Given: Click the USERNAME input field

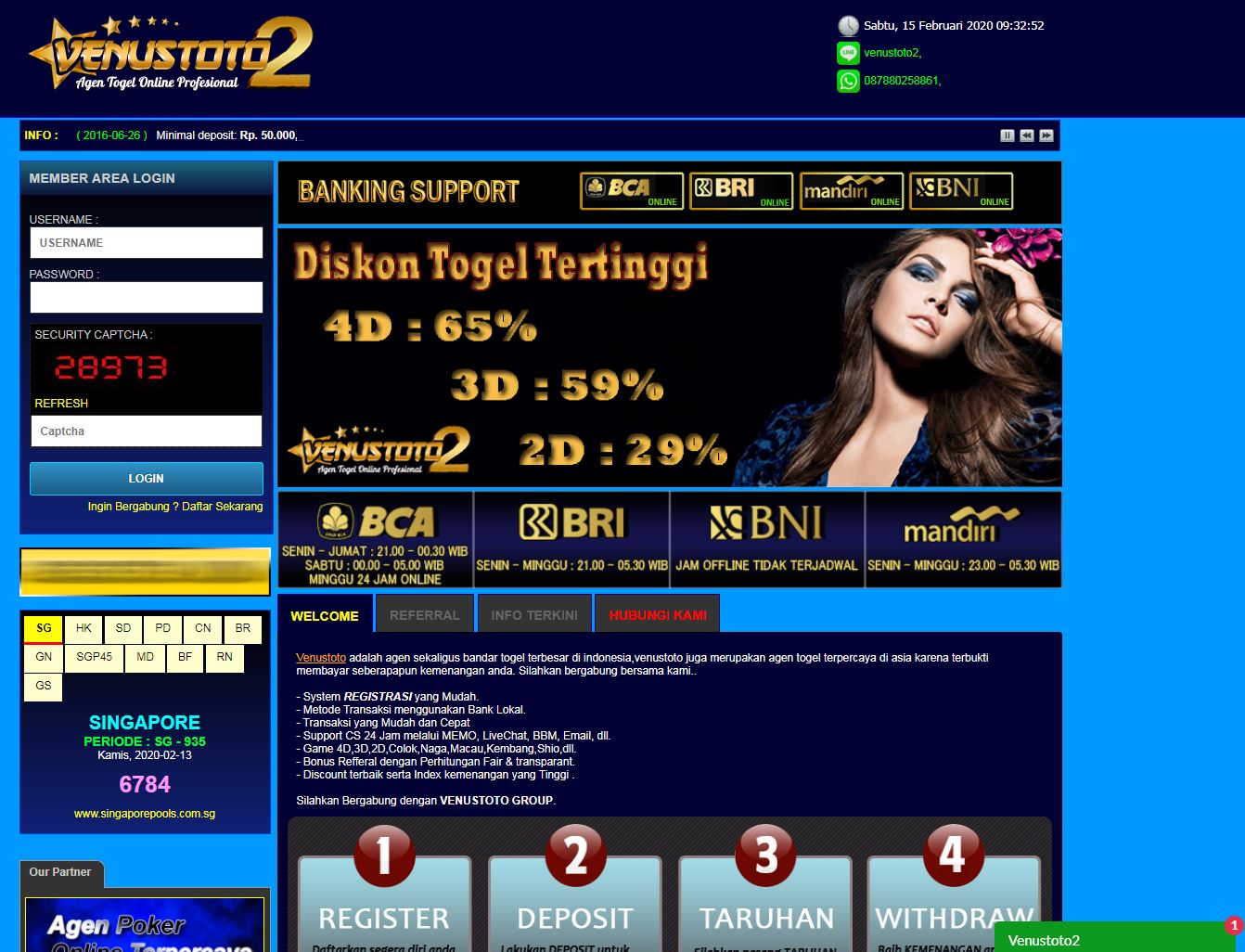Looking at the screenshot, I should (x=146, y=242).
